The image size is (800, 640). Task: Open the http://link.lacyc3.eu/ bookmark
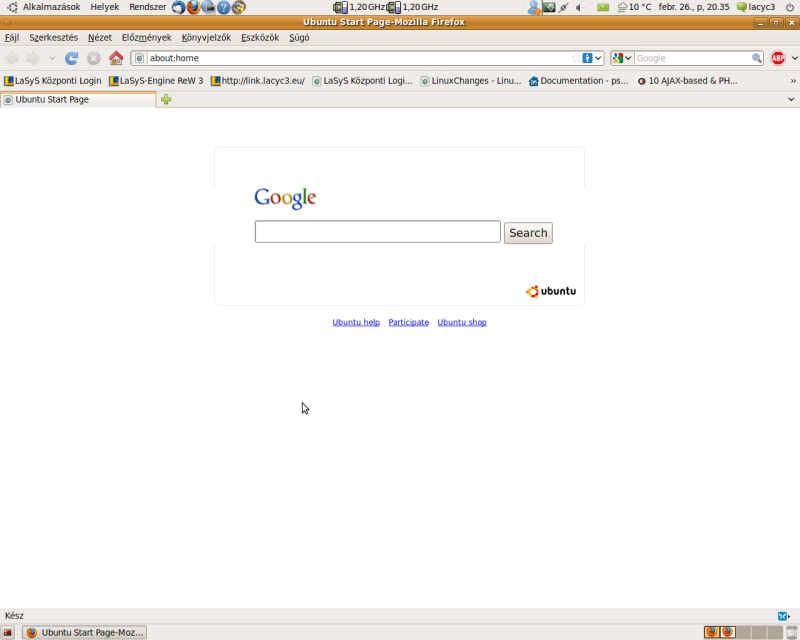[258, 81]
